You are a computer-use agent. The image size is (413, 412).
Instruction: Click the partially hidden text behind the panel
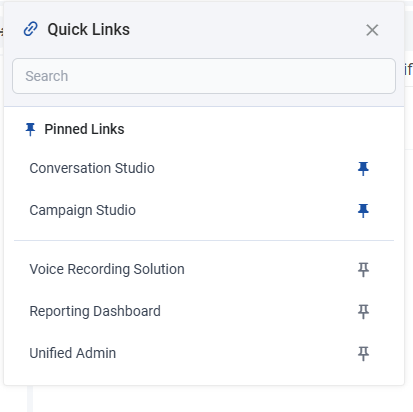pyautogui.click(x=409, y=69)
